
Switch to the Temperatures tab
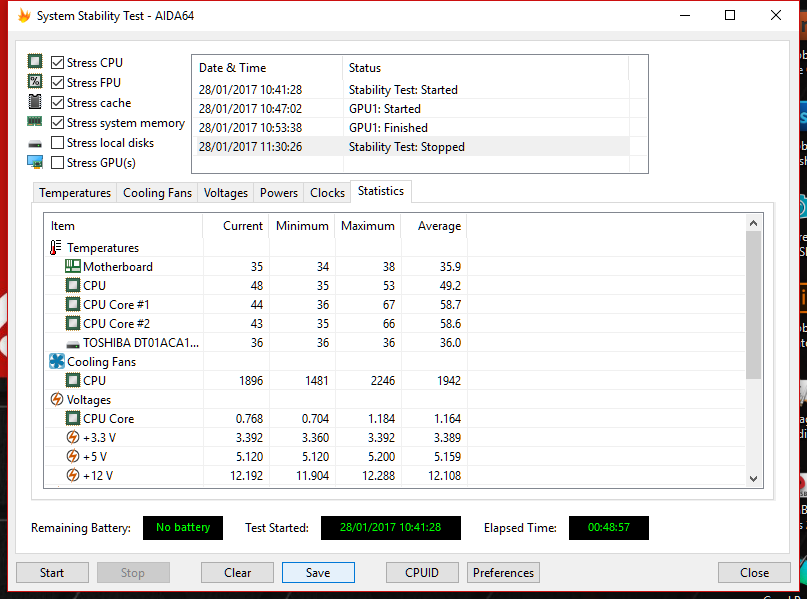[75, 193]
